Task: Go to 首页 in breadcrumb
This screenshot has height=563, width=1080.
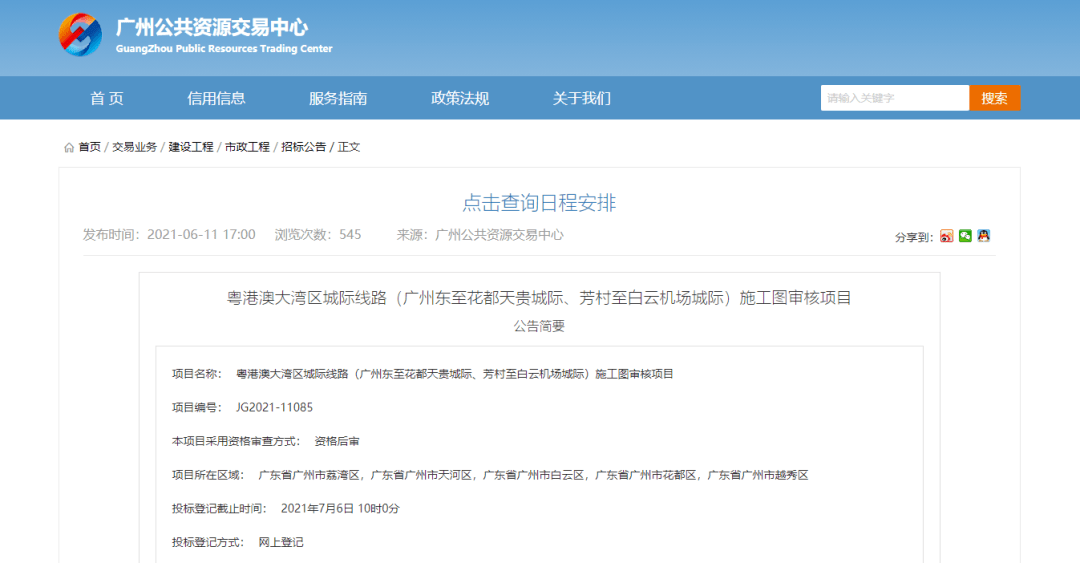Action: click(90, 147)
